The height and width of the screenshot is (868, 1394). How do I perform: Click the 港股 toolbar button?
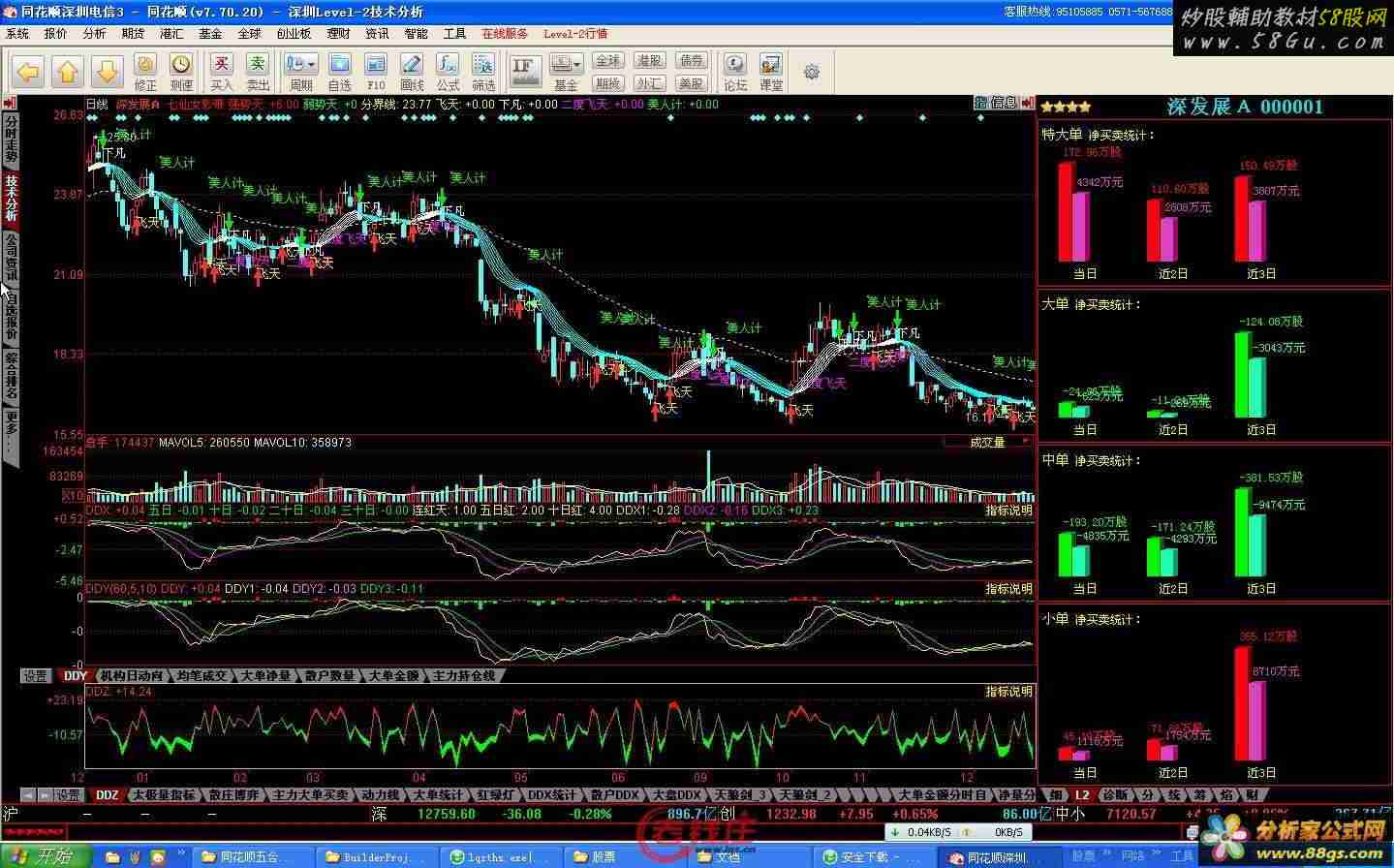[649, 61]
